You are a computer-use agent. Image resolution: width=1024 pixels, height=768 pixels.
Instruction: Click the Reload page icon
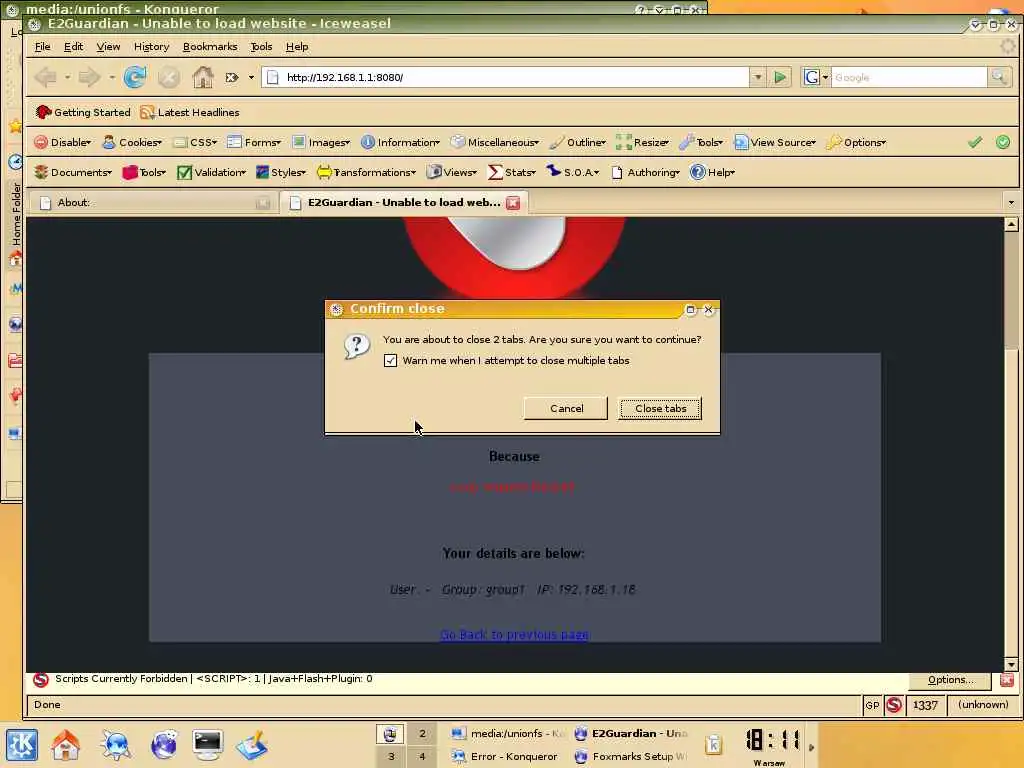[135, 77]
